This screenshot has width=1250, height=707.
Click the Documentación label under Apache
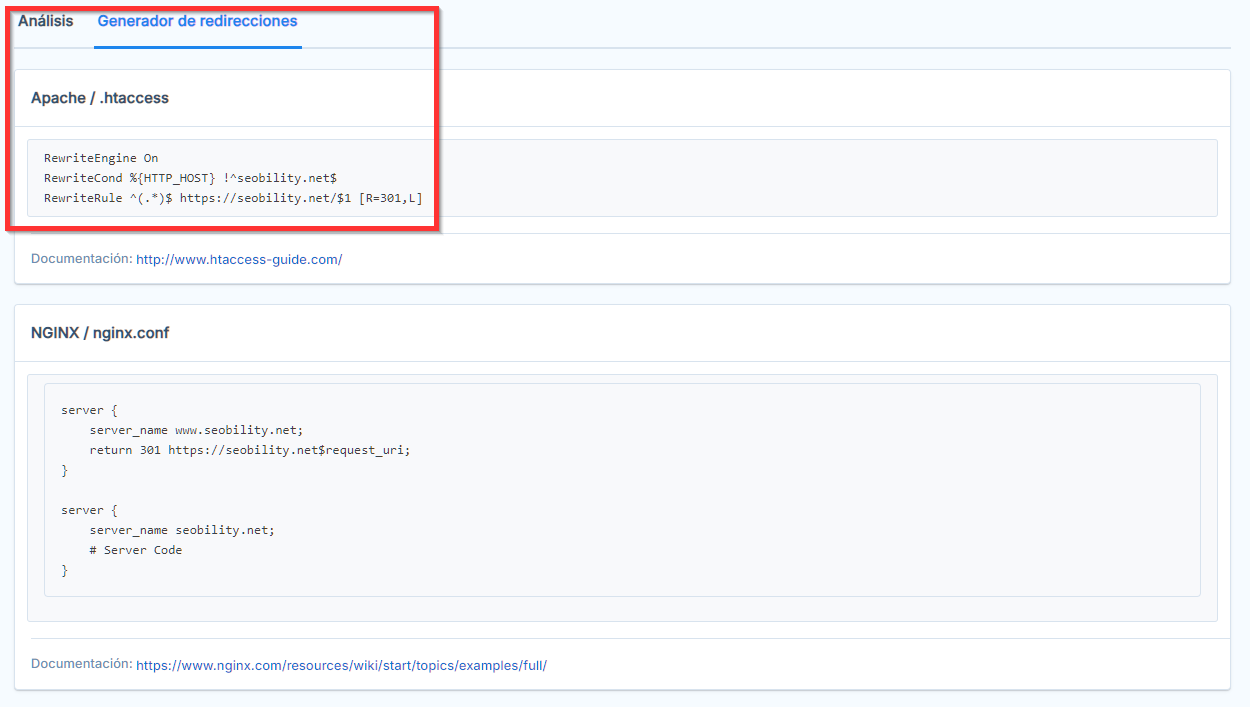pos(81,258)
